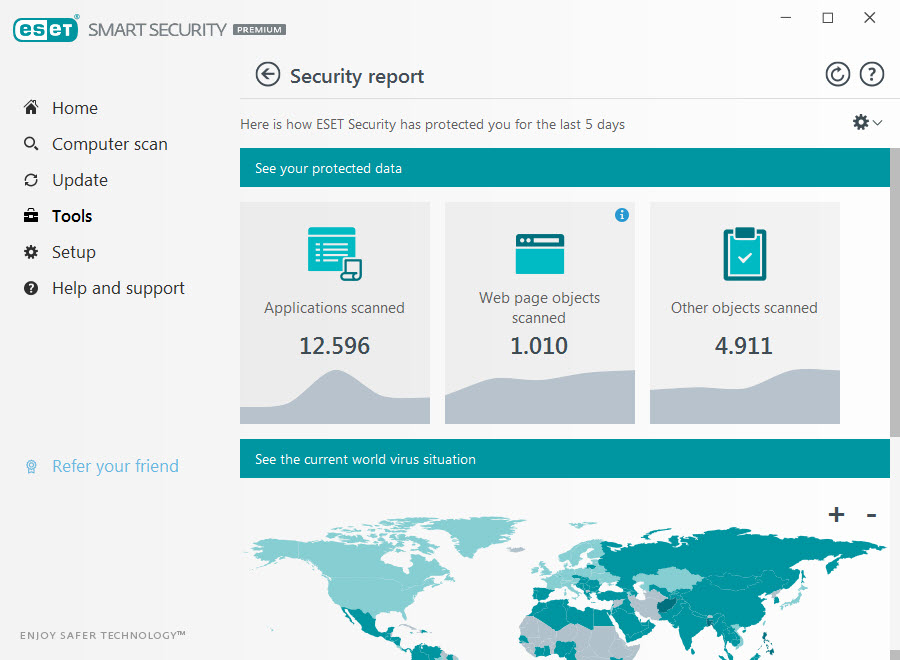Image resolution: width=900 pixels, height=660 pixels.
Task: Click the Computer scan magnifier icon
Action: 31,143
